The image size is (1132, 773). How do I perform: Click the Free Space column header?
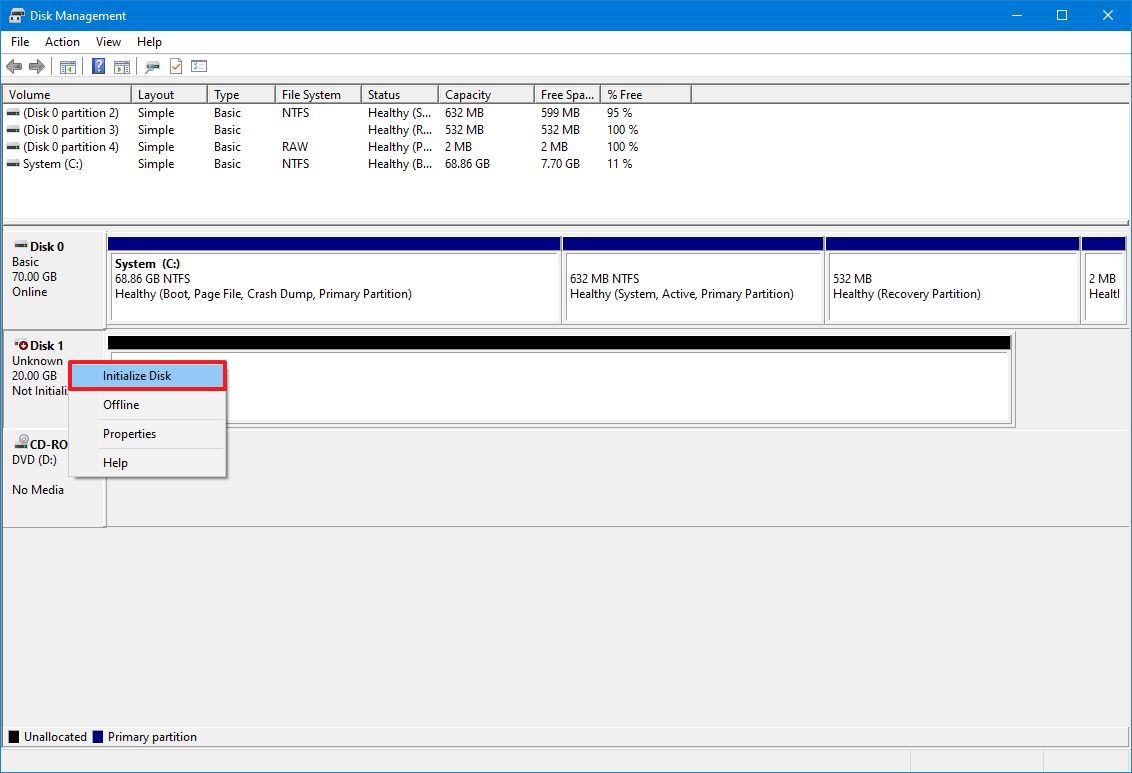(566, 93)
